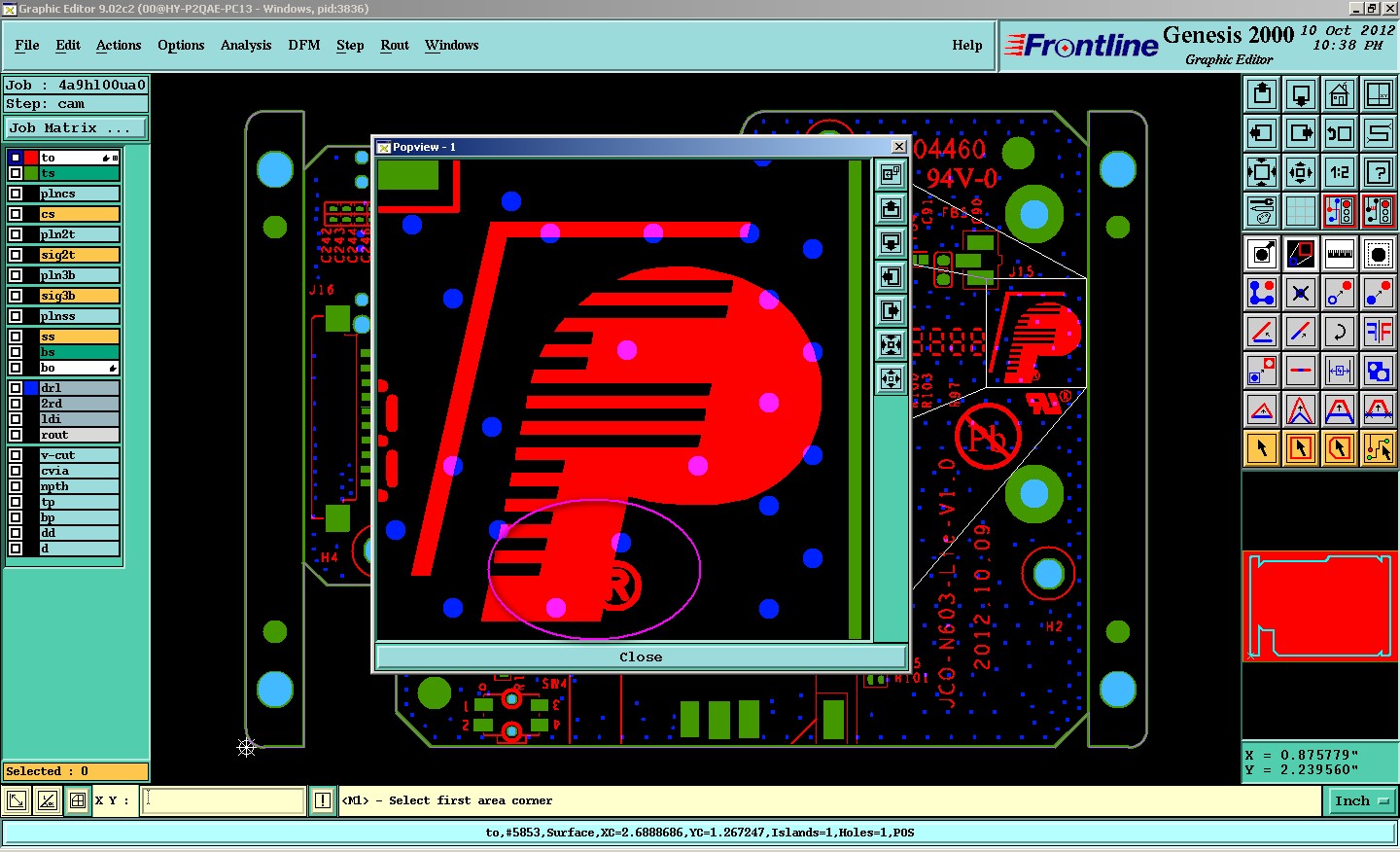The image size is (1400, 852).
Task: Click the circular rotate arrow icon
Action: (1340, 332)
